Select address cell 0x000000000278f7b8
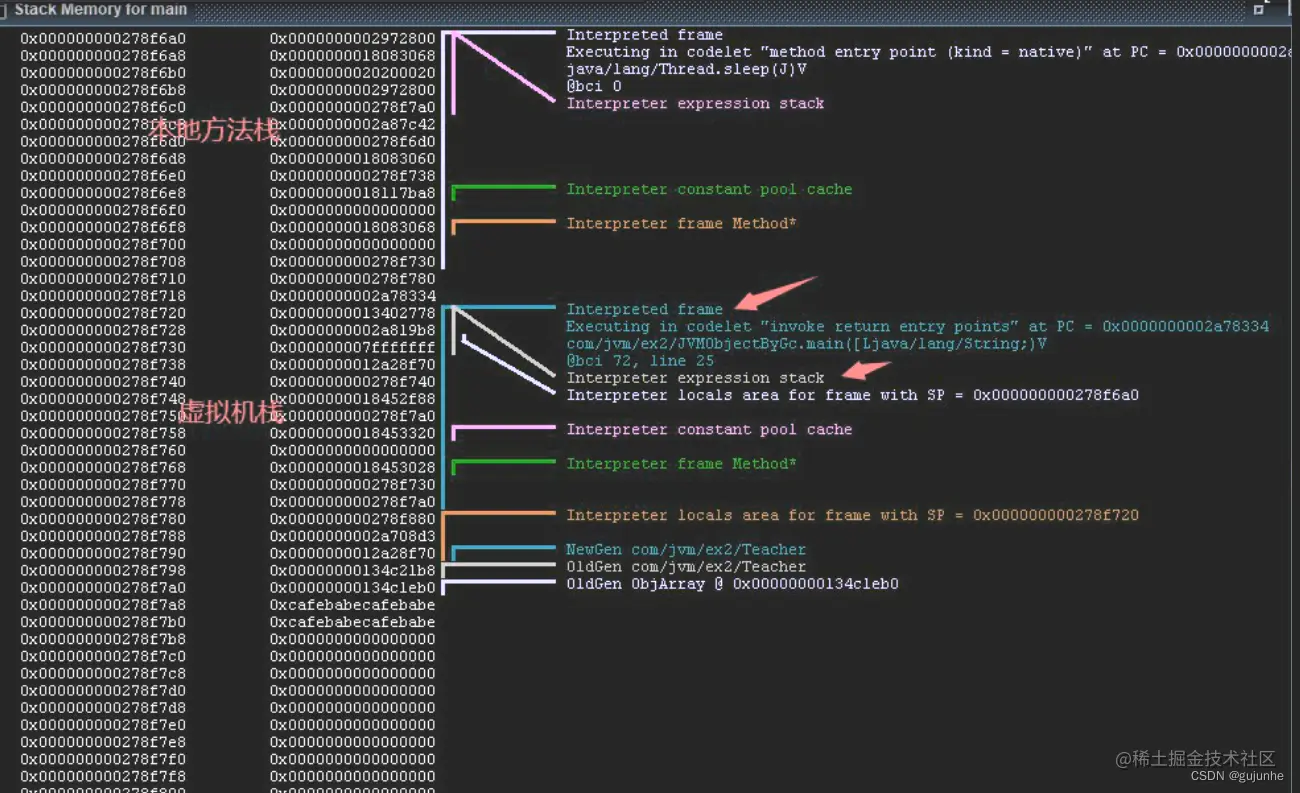 [103, 639]
